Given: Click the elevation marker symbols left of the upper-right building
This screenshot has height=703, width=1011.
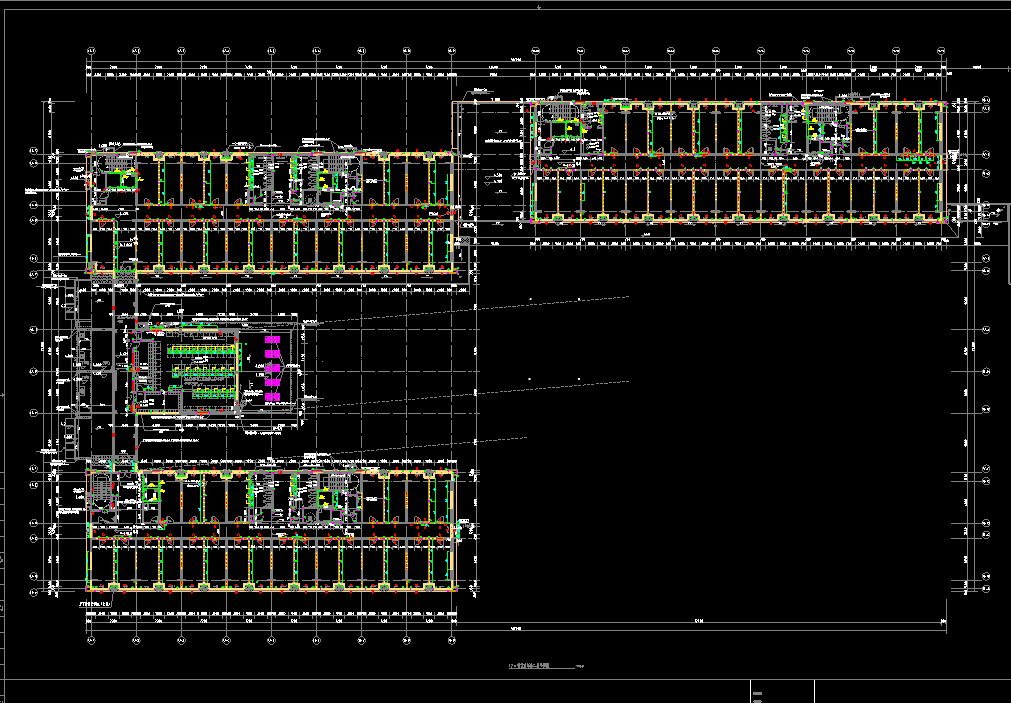Looking at the screenshot, I should pos(497,178).
